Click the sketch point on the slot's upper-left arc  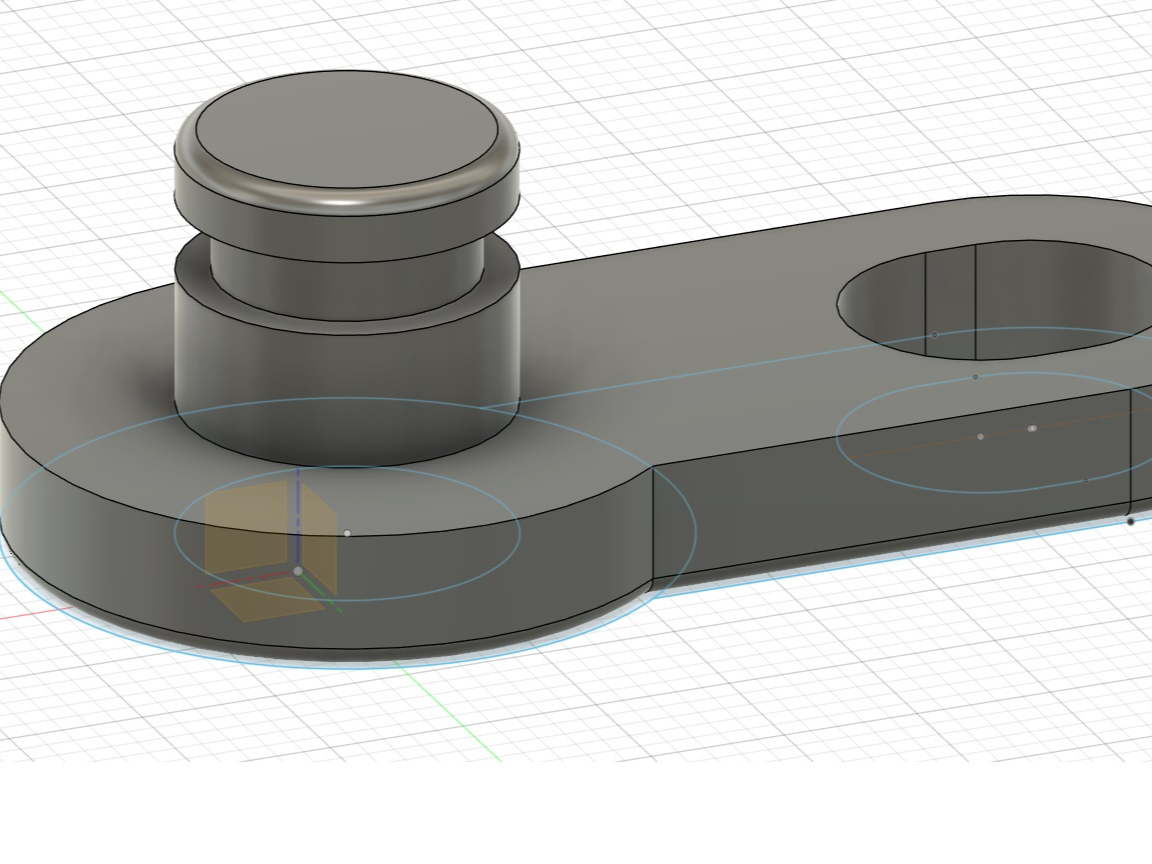click(x=935, y=335)
